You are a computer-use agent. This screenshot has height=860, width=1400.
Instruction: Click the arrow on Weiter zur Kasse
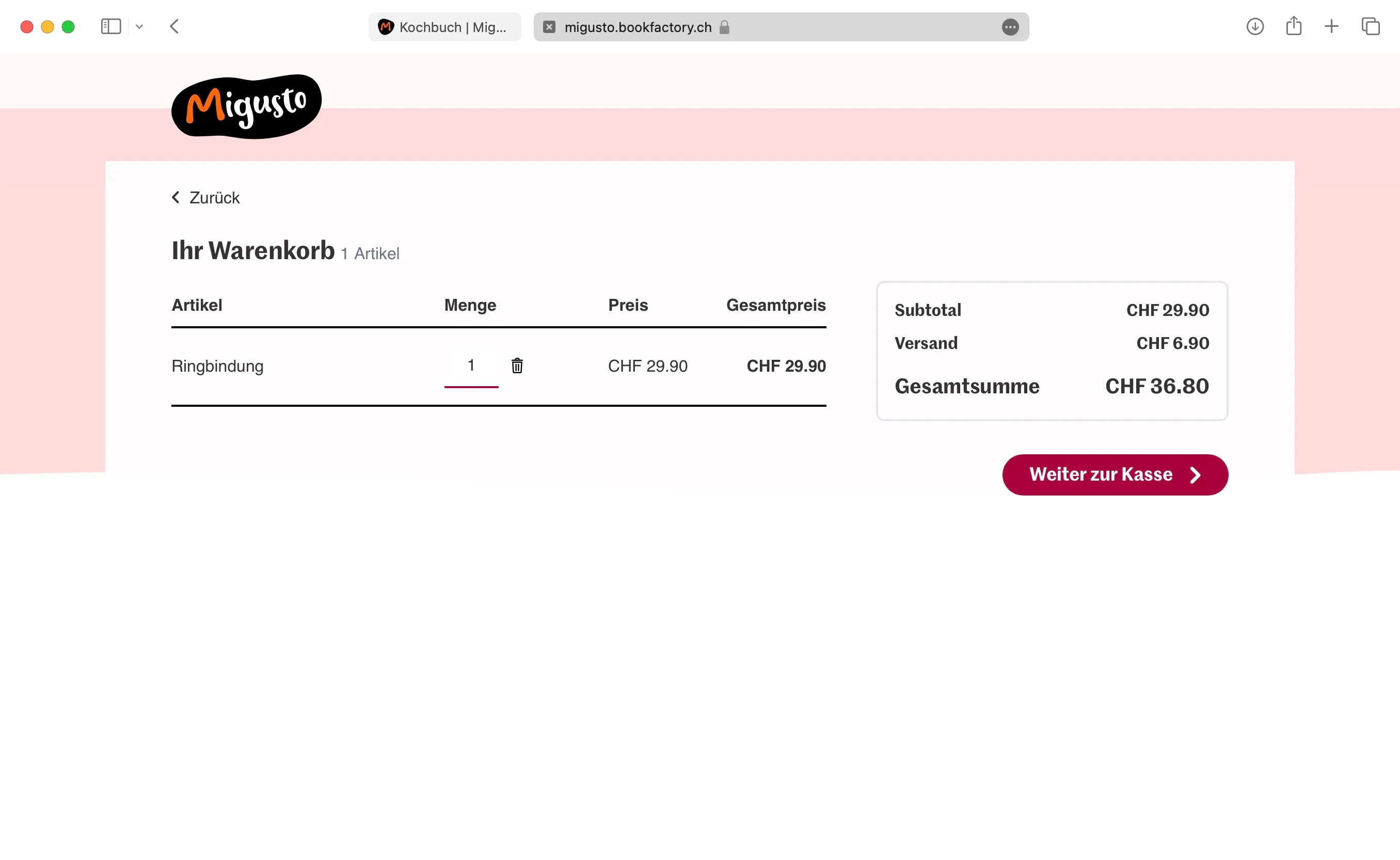[1195, 474]
